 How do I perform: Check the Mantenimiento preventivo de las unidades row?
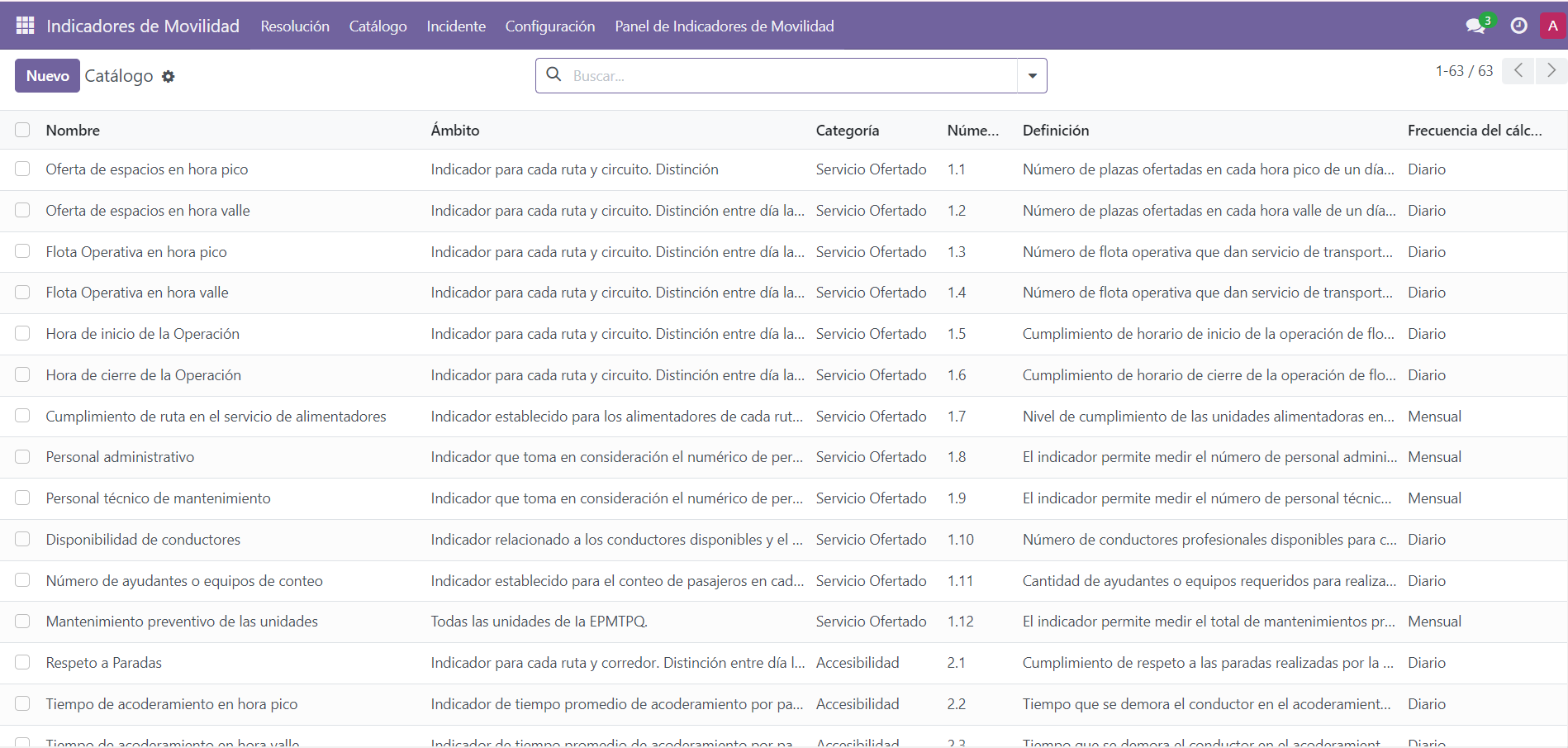click(x=22, y=621)
